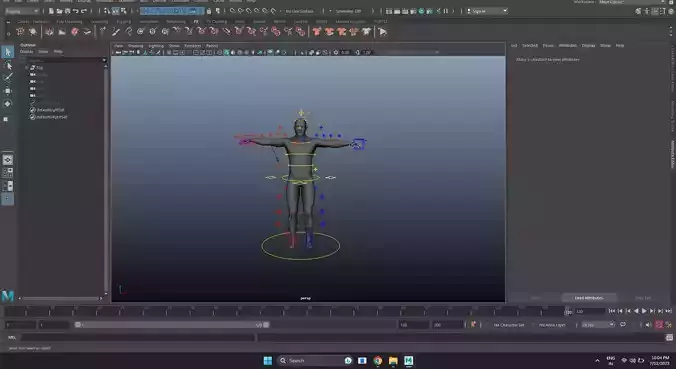Click the red sphere shelf icon
The height and width of the screenshot is (369, 676).
(75, 31)
